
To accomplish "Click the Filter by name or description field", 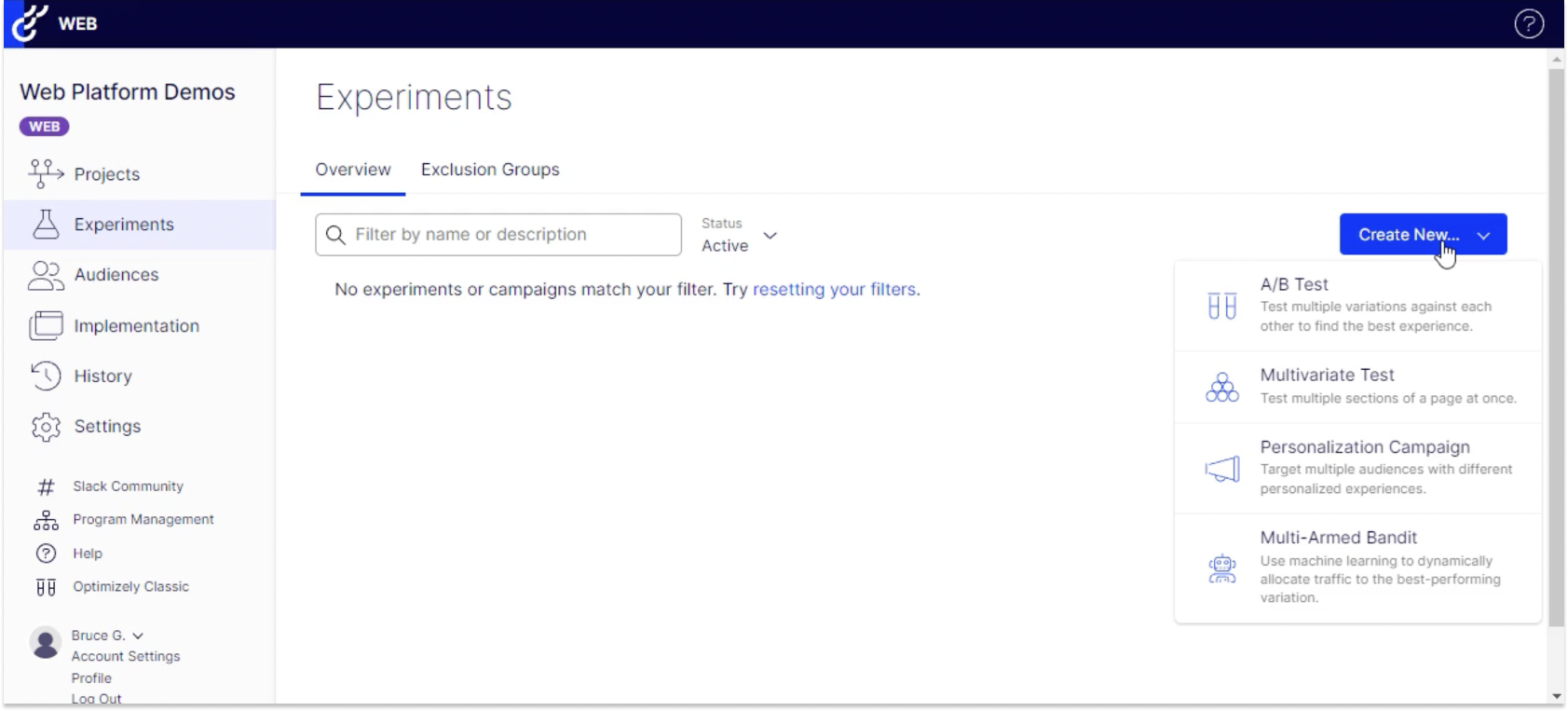I will coord(498,235).
